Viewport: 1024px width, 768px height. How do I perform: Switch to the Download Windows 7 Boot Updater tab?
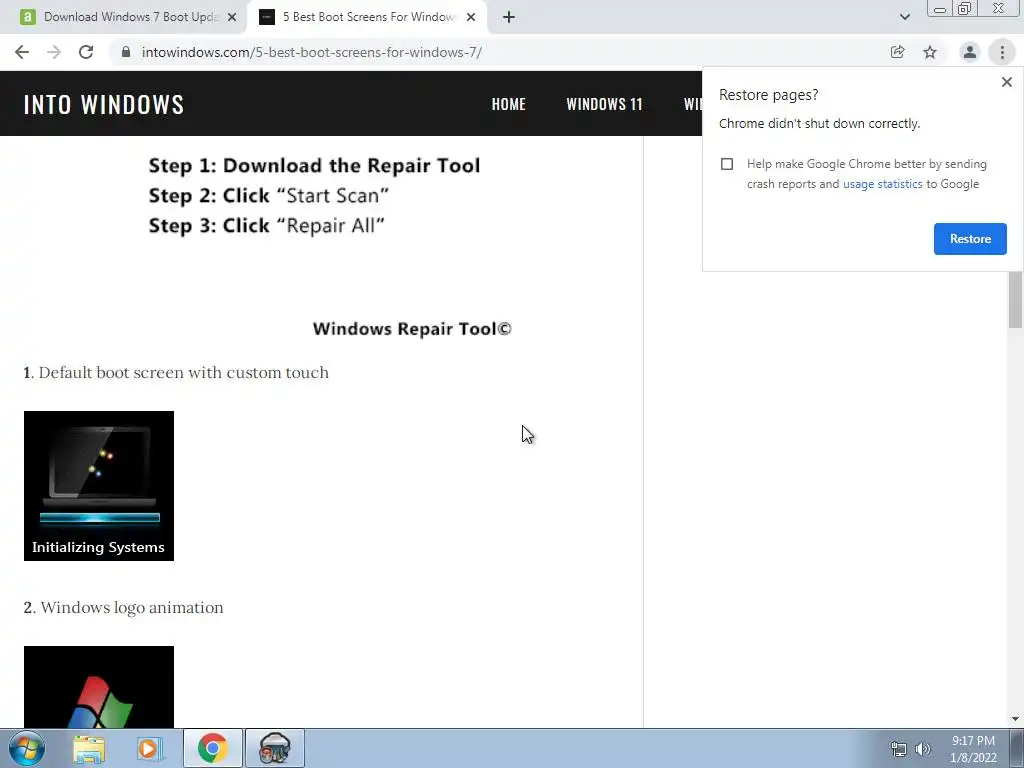pyautogui.click(x=124, y=17)
